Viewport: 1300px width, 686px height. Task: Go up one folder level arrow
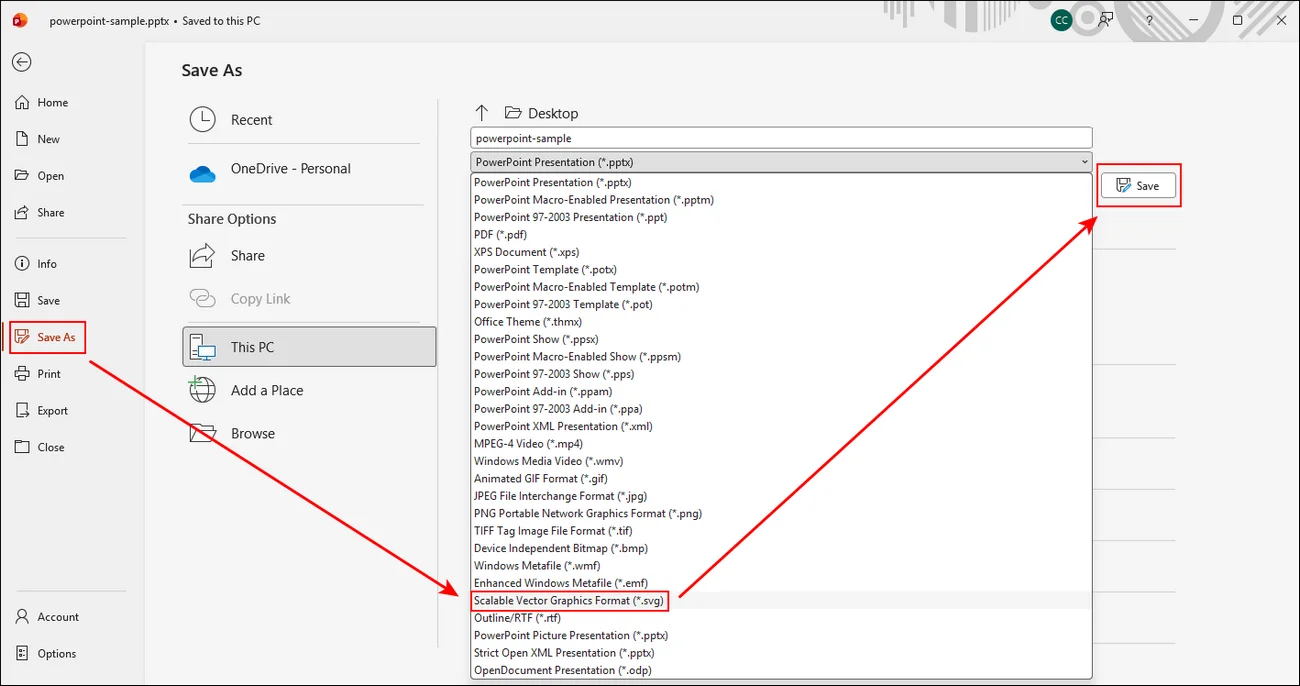coord(482,113)
